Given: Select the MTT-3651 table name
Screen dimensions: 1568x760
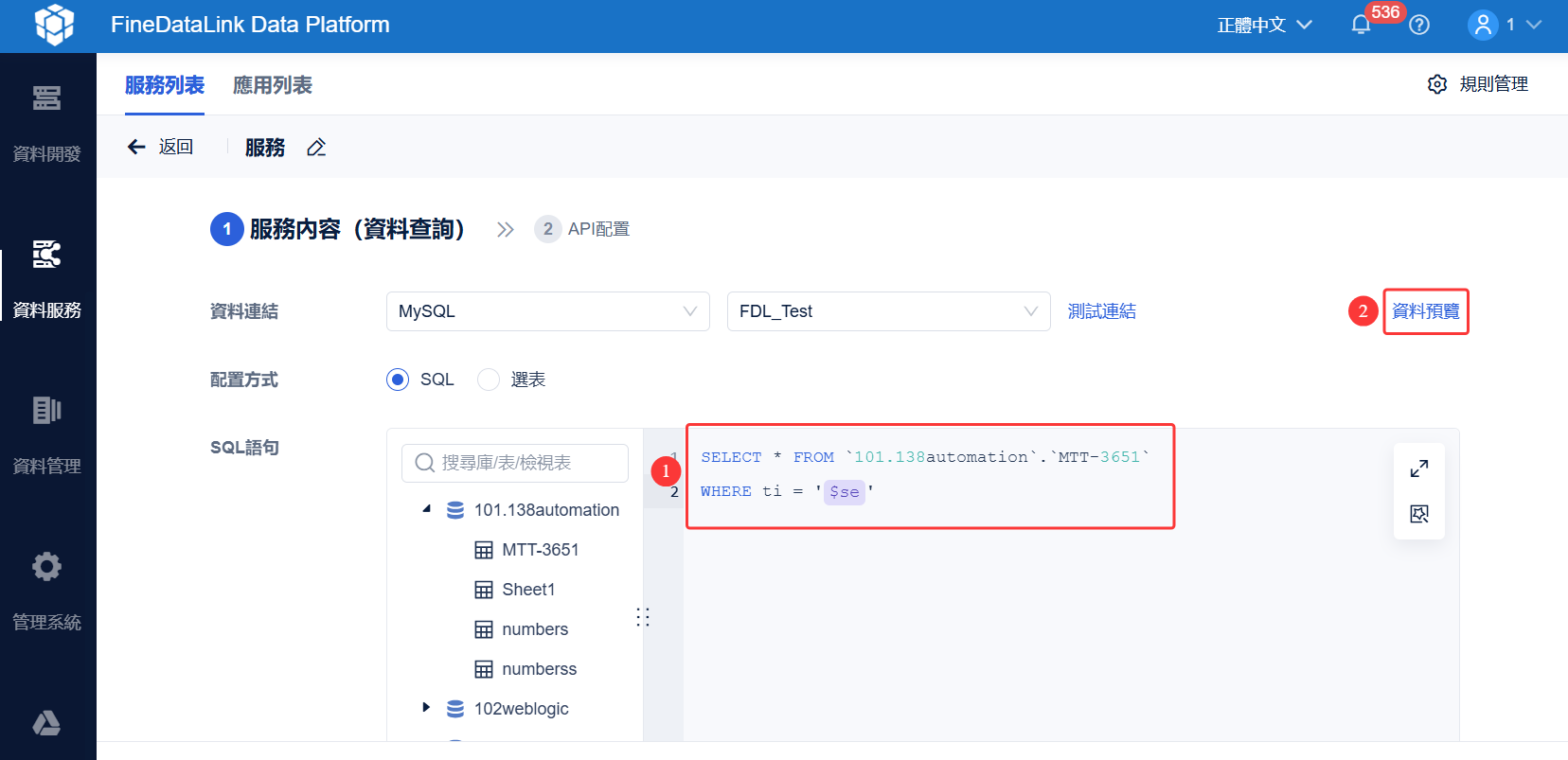Looking at the screenshot, I should pos(541,550).
